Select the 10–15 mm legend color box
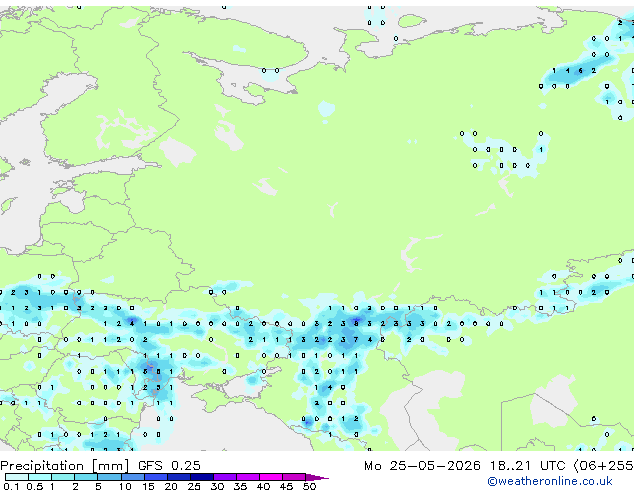The width and height of the screenshot is (634, 490). coord(132,477)
